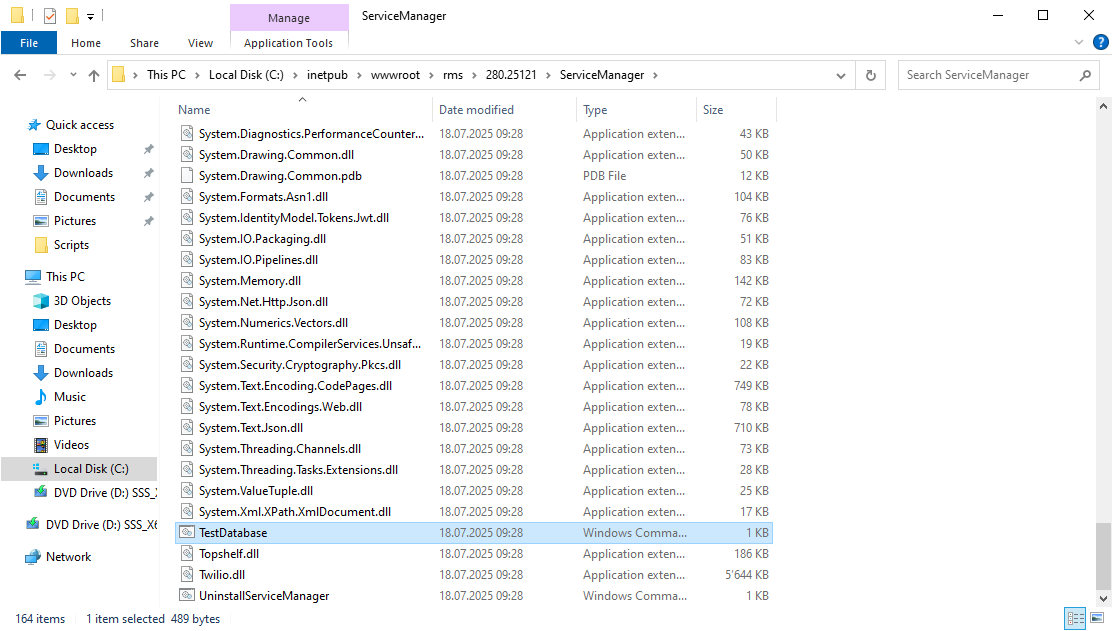Image resolution: width=1113 pixels, height=631 pixels.
Task: Open pinned Desktop under Quick access
Action: click(x=75, y=149)
